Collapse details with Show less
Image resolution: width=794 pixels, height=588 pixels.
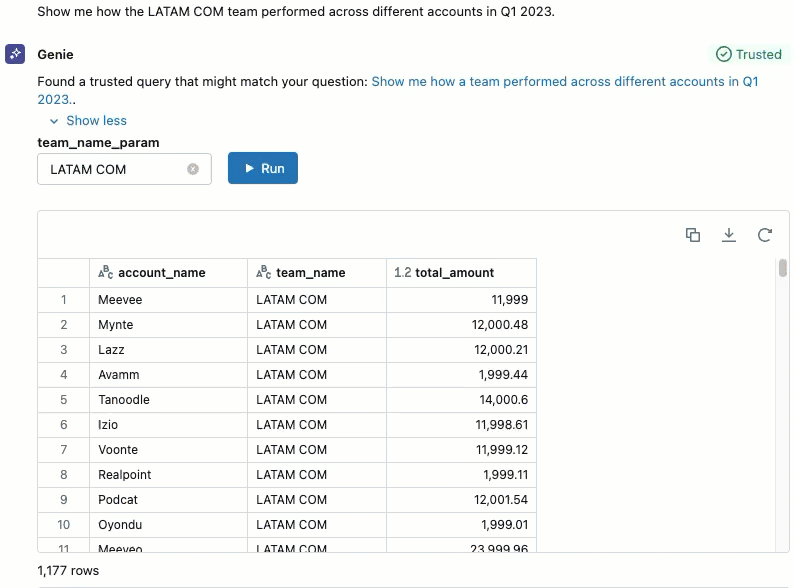(x=89, y=121)
